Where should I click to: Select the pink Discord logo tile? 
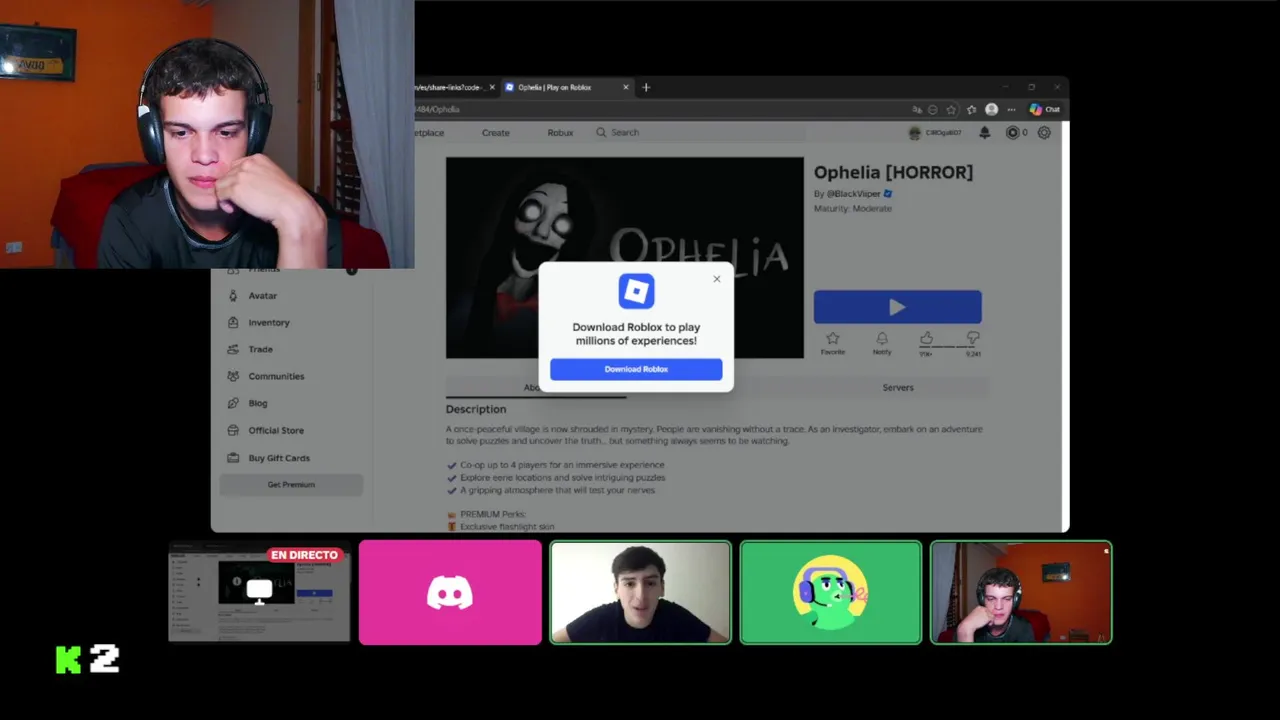[x=450, y=593]
